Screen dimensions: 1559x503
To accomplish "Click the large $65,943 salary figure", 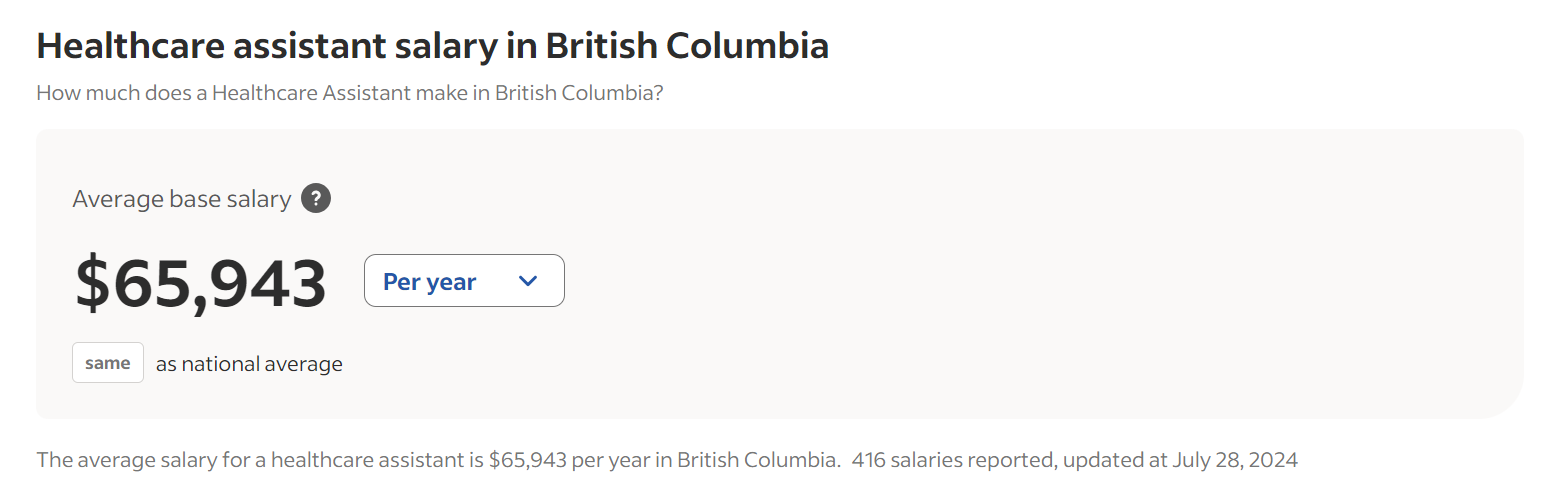I will click(x=201, y=283).
